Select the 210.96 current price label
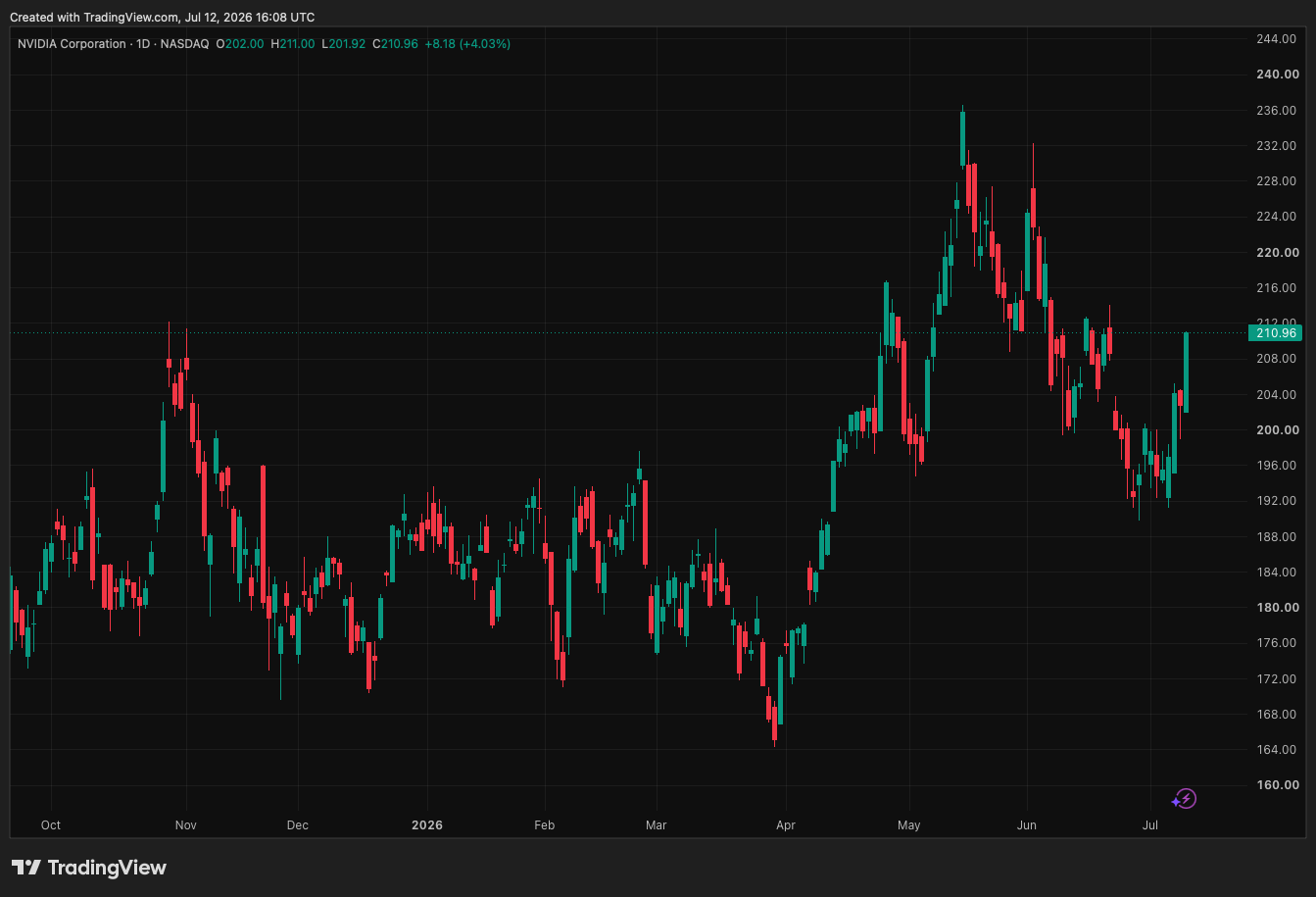The width and height of the screenshot is (1316, 897). pyautogui.click(x=1275, y=333)
